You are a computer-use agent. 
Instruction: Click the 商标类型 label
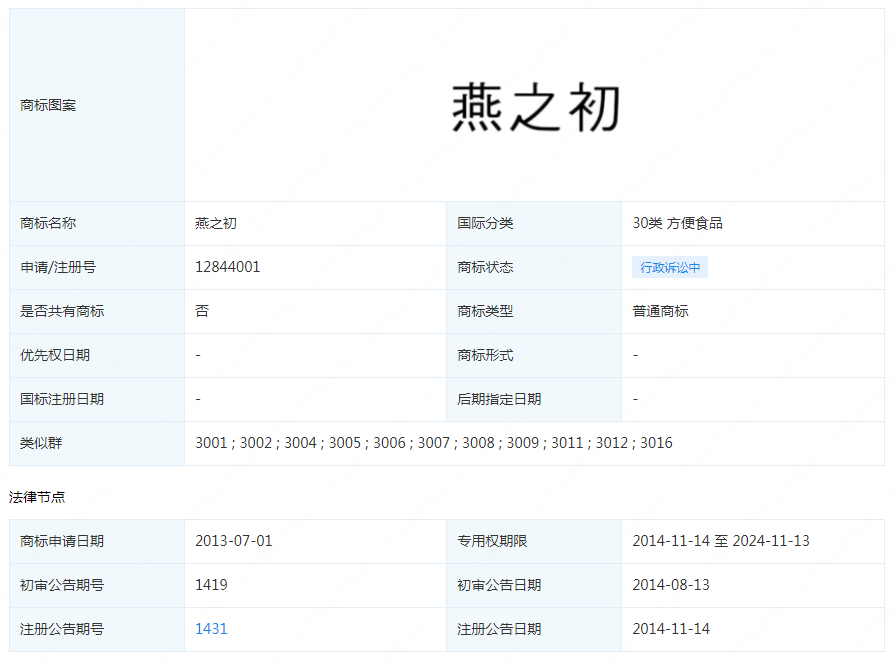point(485,311)
